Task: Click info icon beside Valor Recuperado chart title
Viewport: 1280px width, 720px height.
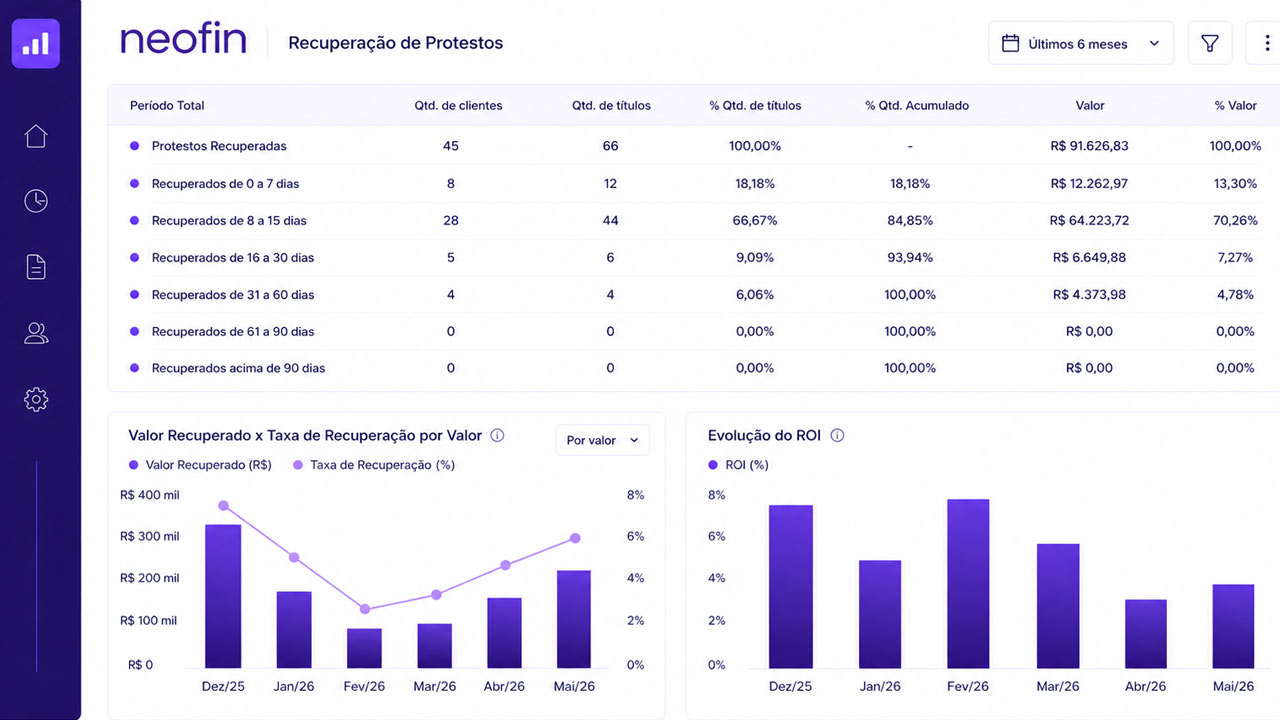Action: tap(497, 435)
